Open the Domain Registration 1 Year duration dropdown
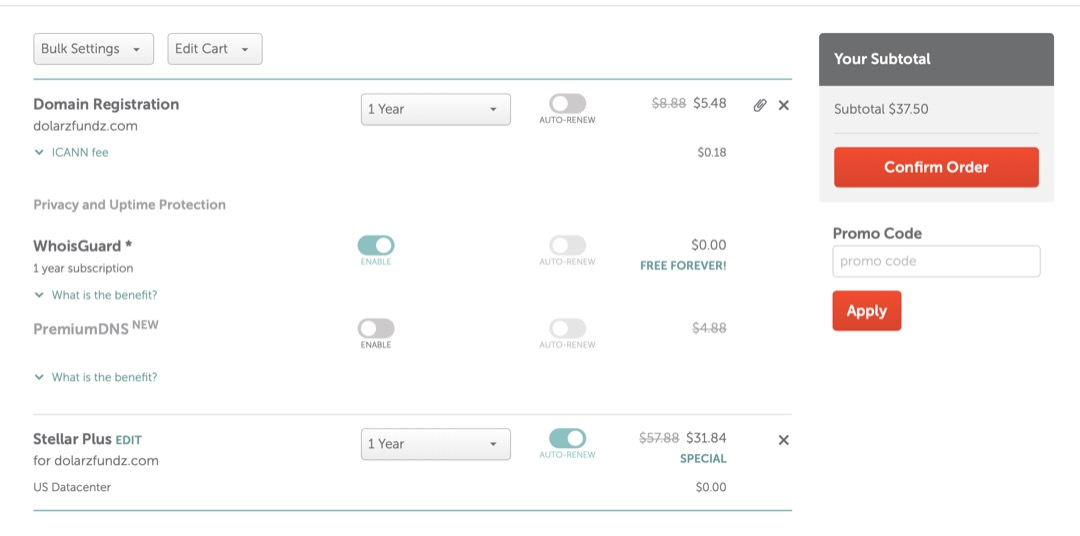Screen dimensions: 1080x536 point(435,109)
